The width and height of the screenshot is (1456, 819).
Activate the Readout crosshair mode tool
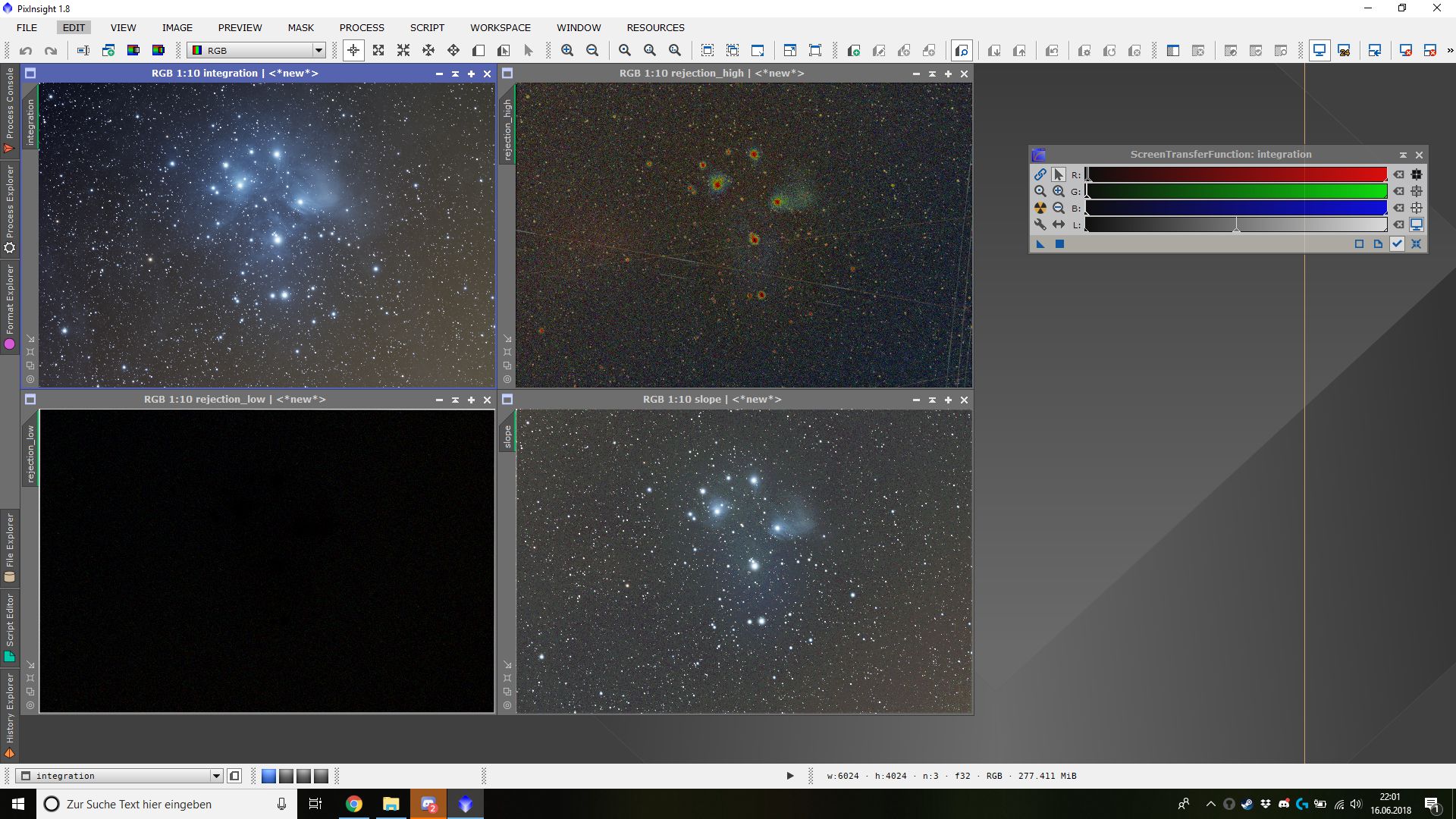pos(353,51)
